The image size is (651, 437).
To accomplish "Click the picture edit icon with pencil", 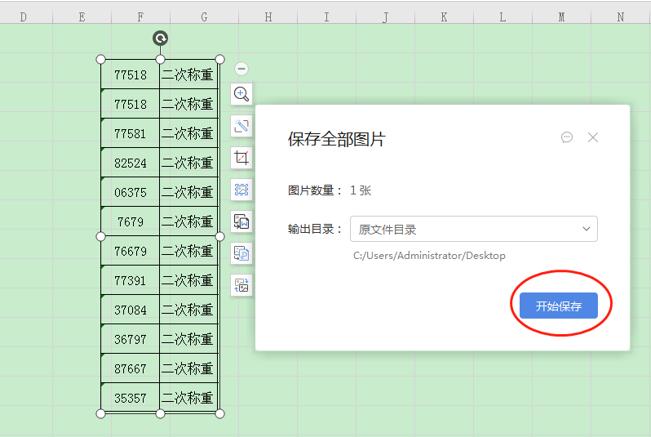I will point(241,126).
